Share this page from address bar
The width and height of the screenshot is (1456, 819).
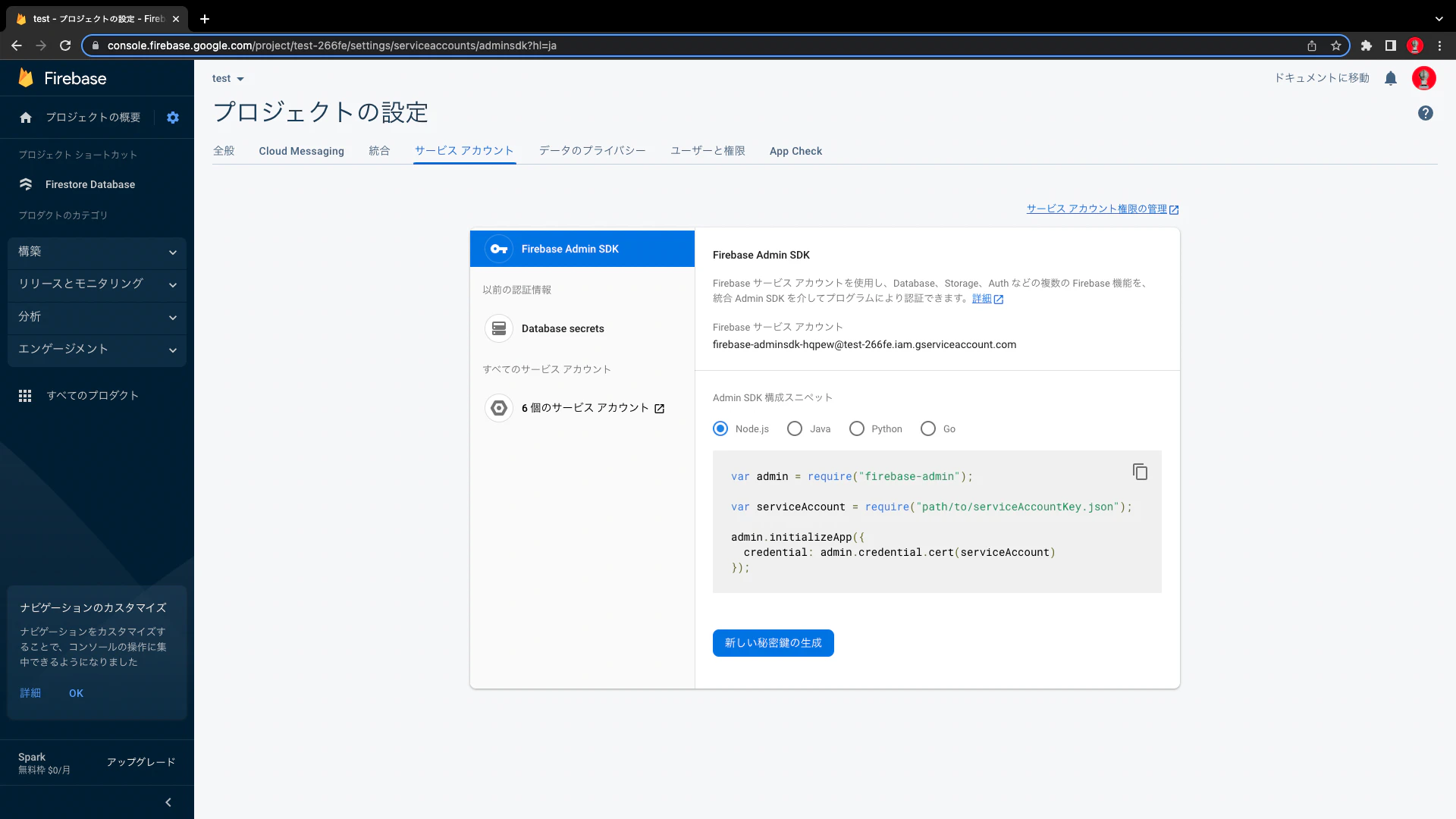click(1312, 45)
